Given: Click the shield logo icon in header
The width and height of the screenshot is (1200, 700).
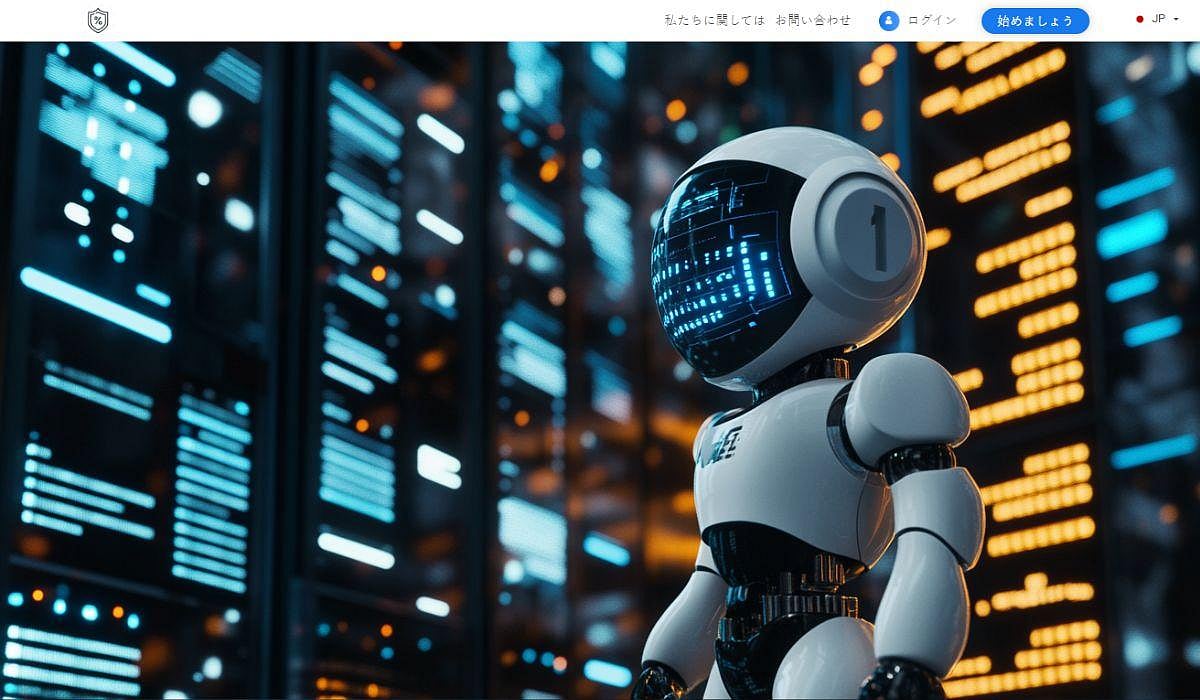Looking at the screenshot, I should point(97,20).
